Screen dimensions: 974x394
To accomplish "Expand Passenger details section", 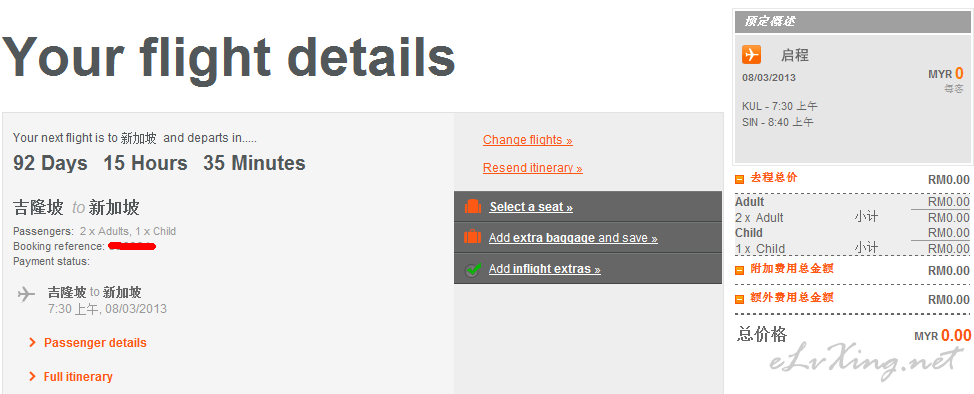I will click(95, 342).
